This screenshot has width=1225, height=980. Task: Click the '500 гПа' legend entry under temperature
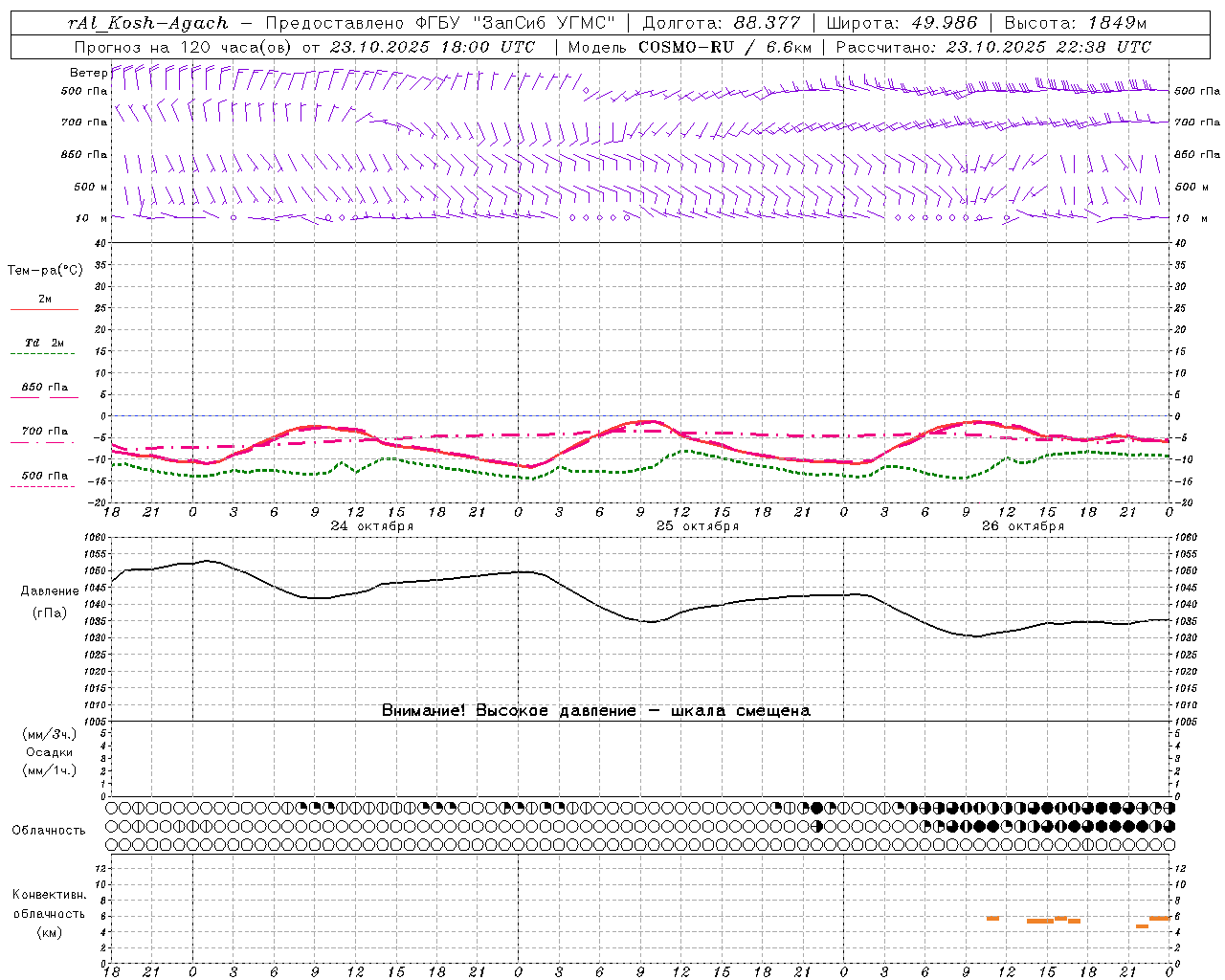pos(45,476)
